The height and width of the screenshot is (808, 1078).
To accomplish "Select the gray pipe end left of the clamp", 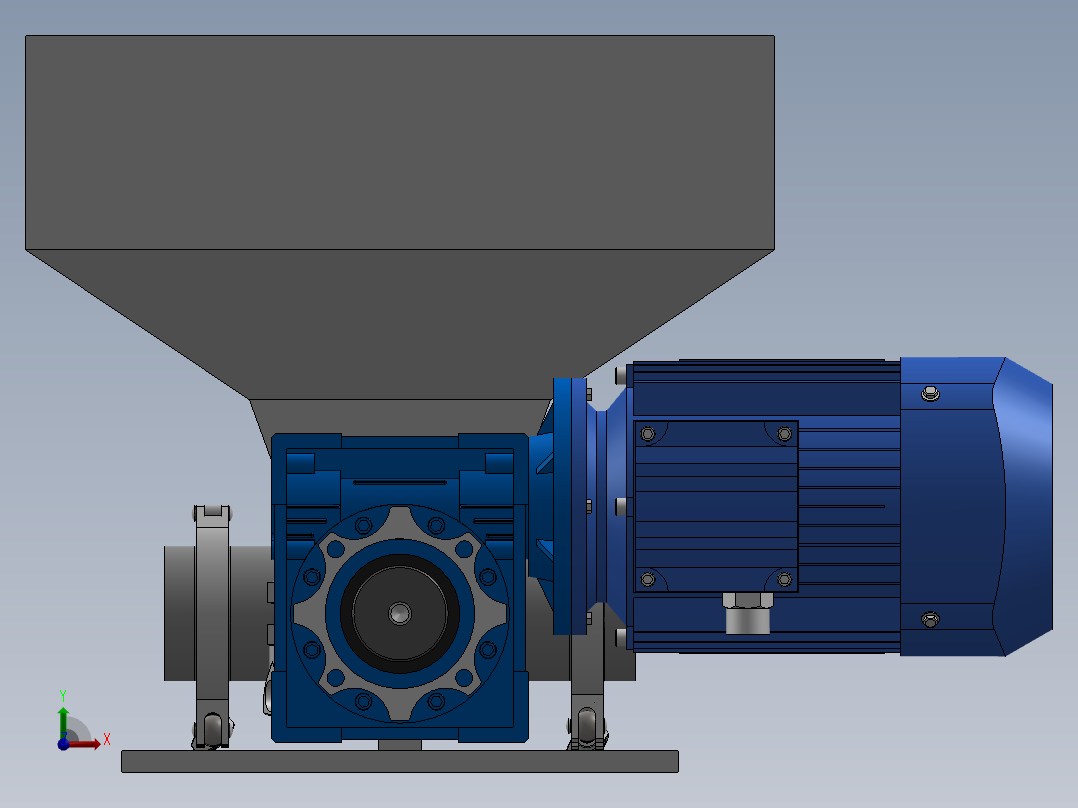I will pyautogui.click(x=179, y=613).
